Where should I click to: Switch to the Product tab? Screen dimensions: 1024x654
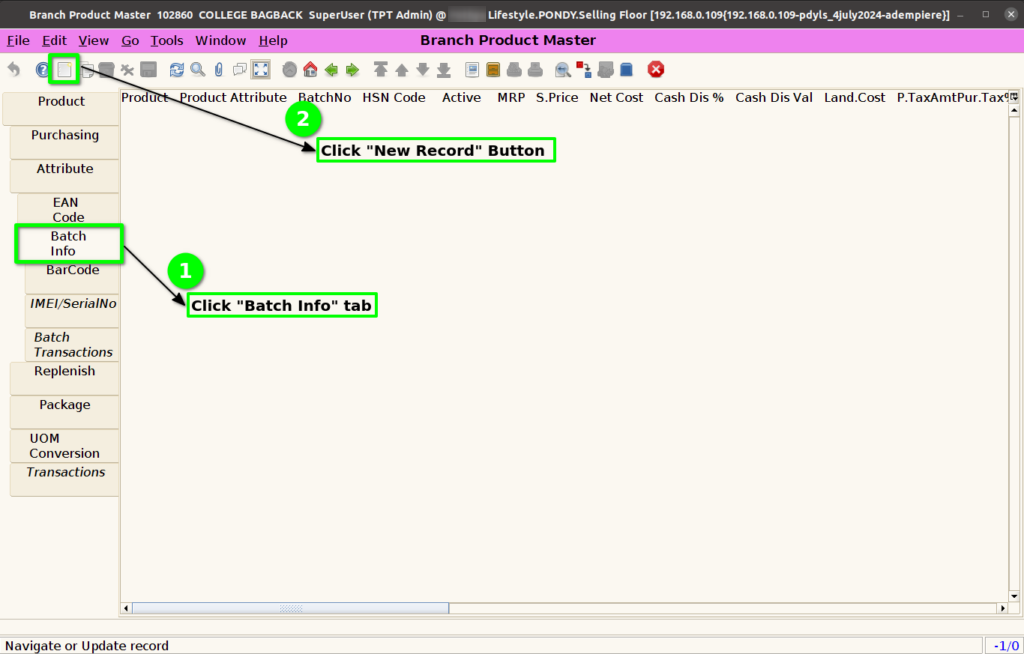coord(61,108)
